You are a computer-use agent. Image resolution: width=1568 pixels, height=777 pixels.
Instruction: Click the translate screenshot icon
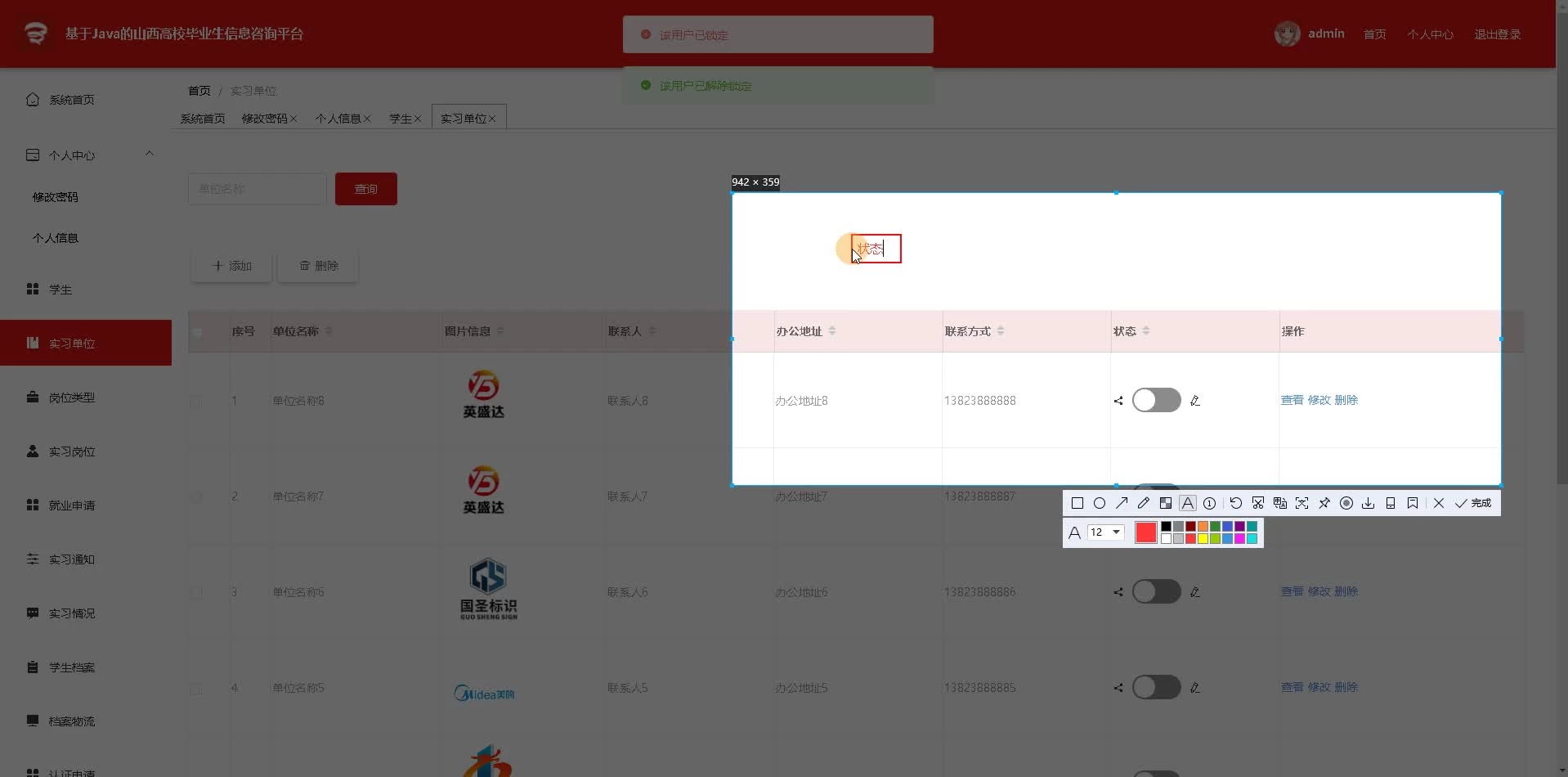click(1280, 503)
